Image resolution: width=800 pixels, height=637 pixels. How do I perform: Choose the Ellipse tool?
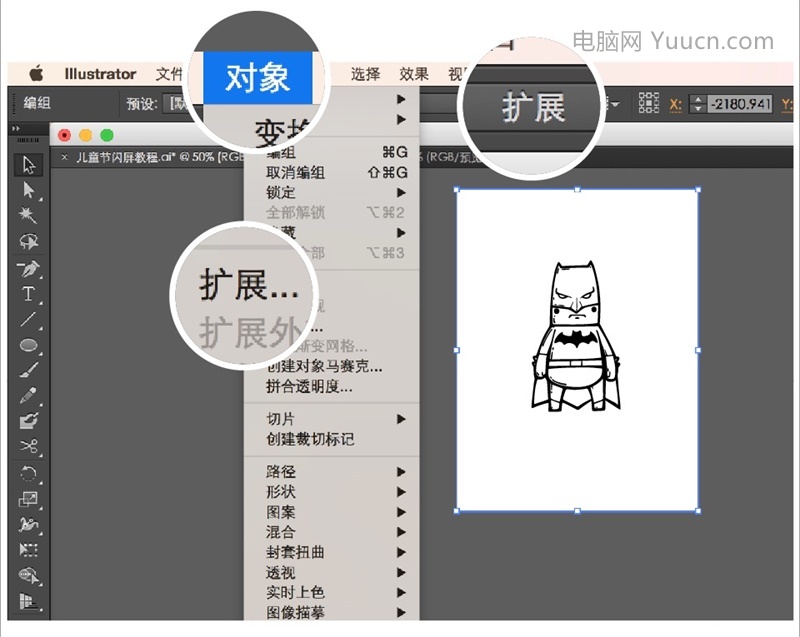coord(29,345)
